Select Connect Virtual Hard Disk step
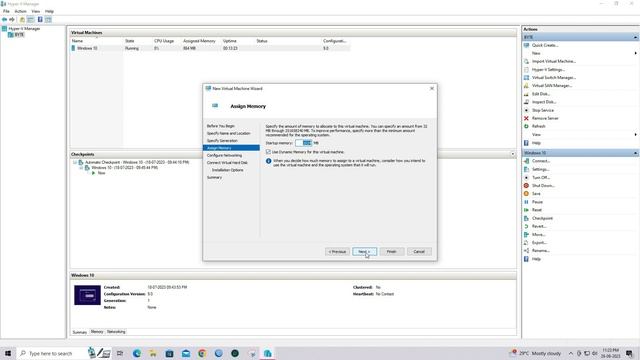Viewport: 640px width, 360px height. click(227, 163)
